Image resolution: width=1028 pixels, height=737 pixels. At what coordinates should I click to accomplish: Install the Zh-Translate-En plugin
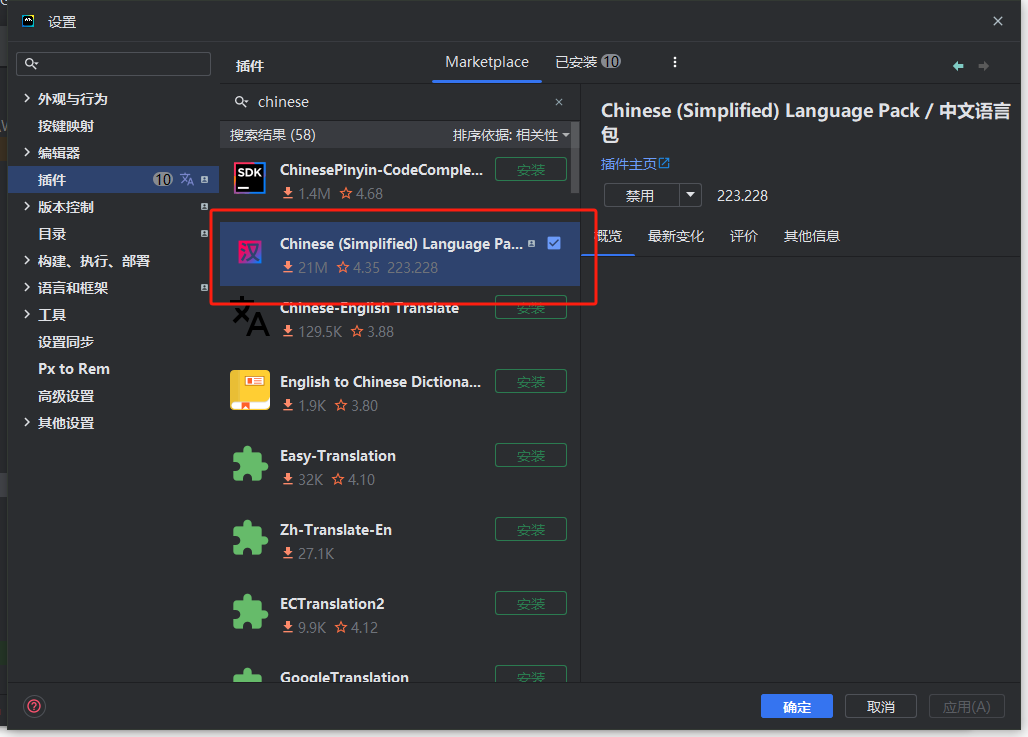click(x=530, y=529)
